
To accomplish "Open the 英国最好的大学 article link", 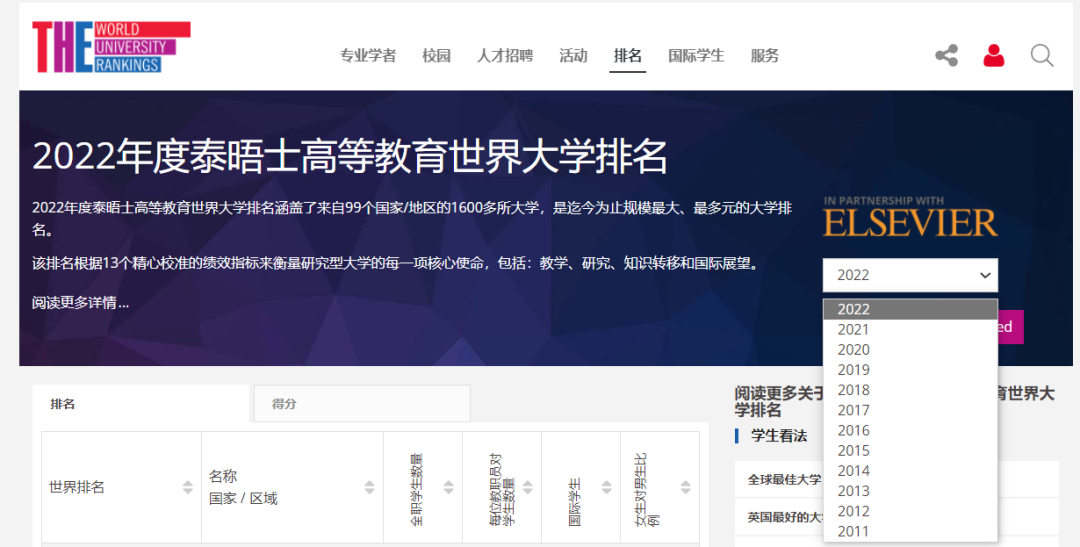I will pyautogui.click(x=785, y=517).
